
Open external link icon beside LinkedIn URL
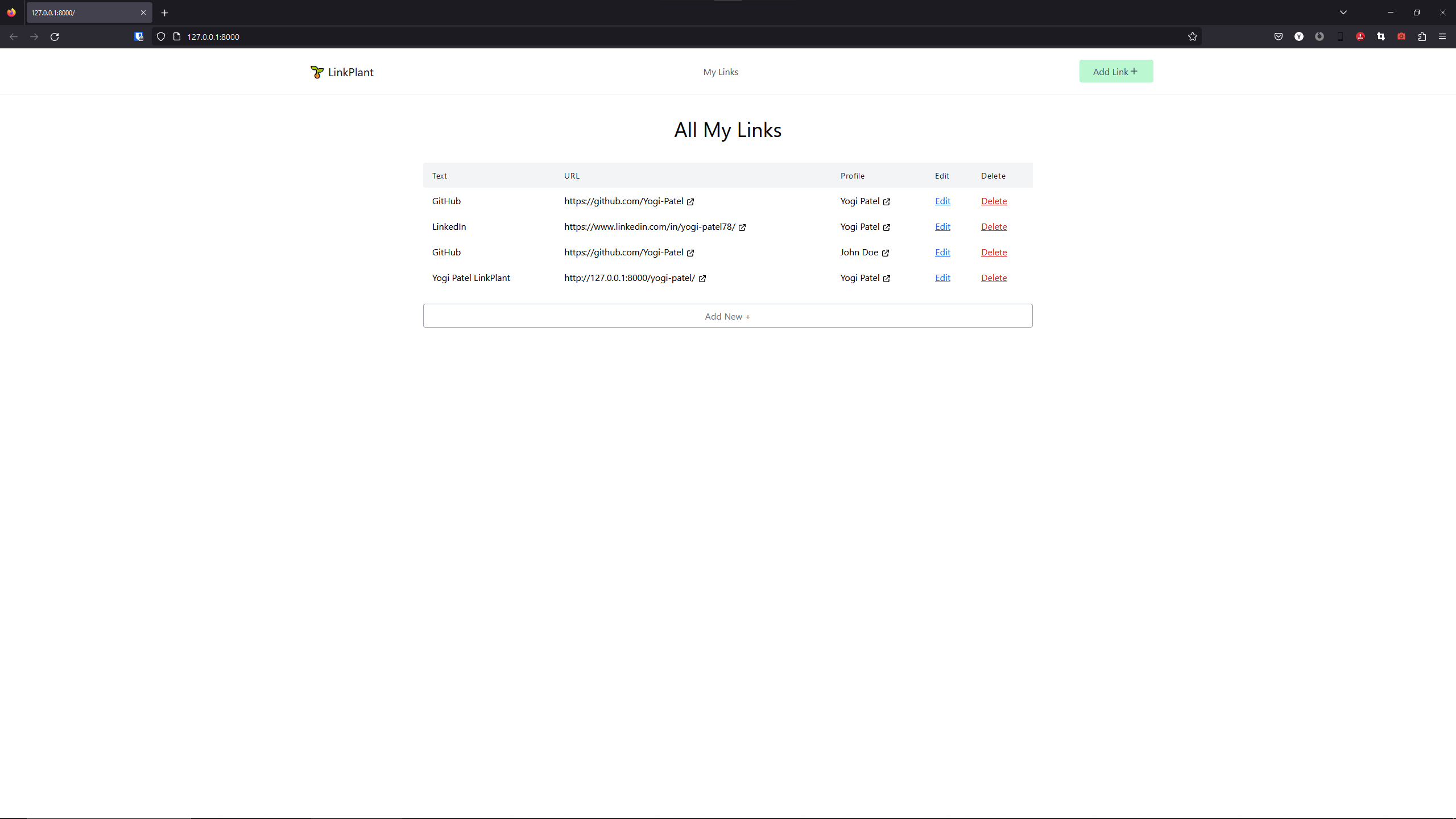click(x=742, y=227)
